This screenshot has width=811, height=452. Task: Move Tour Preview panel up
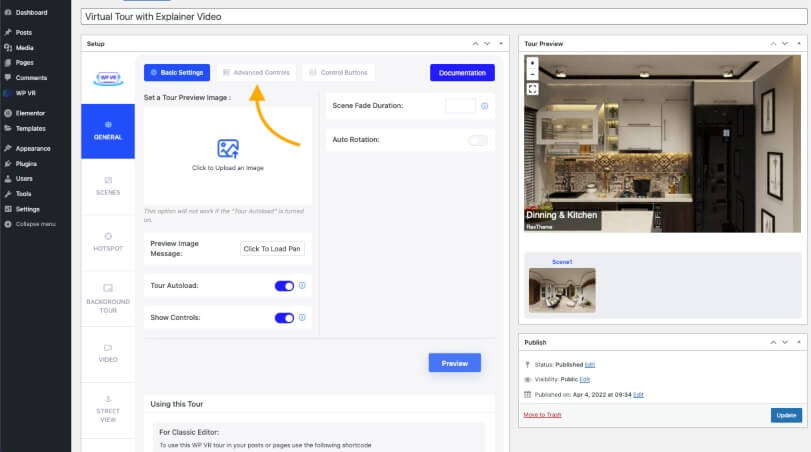[773, 44]
